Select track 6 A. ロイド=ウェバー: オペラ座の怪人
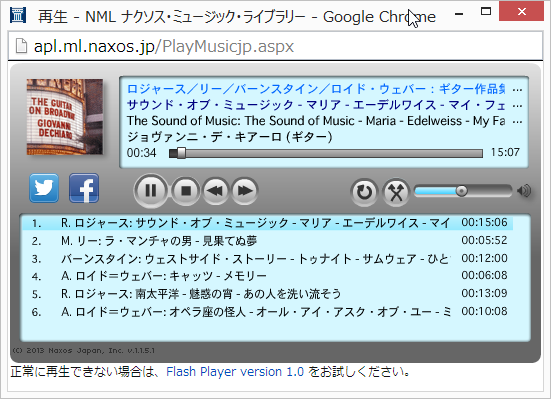This screenshot has width=551, height=399. [267, 311]
